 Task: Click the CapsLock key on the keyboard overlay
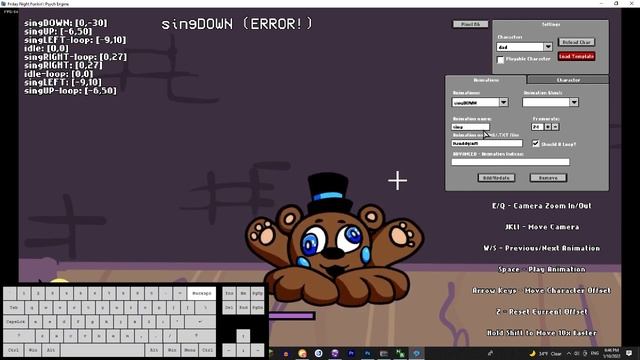(16, 322)
